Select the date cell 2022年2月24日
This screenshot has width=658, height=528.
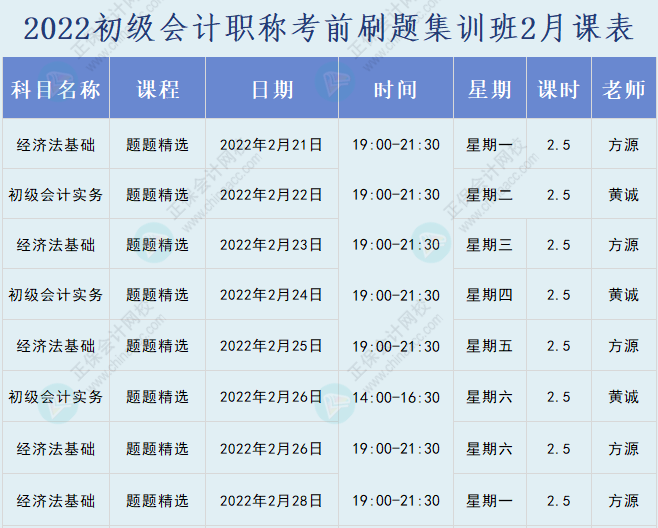click(271, 295)
